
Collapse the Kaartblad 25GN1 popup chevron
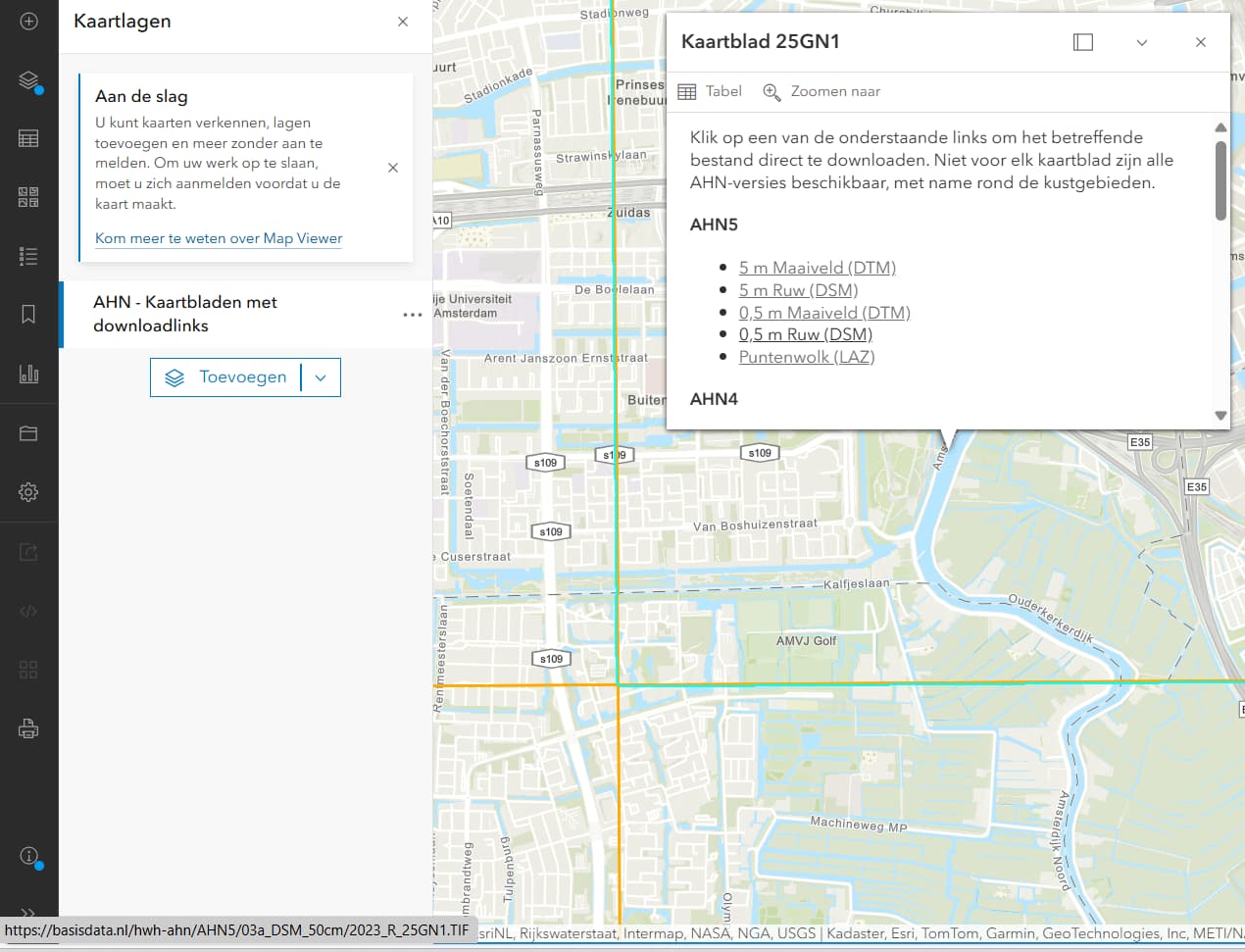point(1142,42)
